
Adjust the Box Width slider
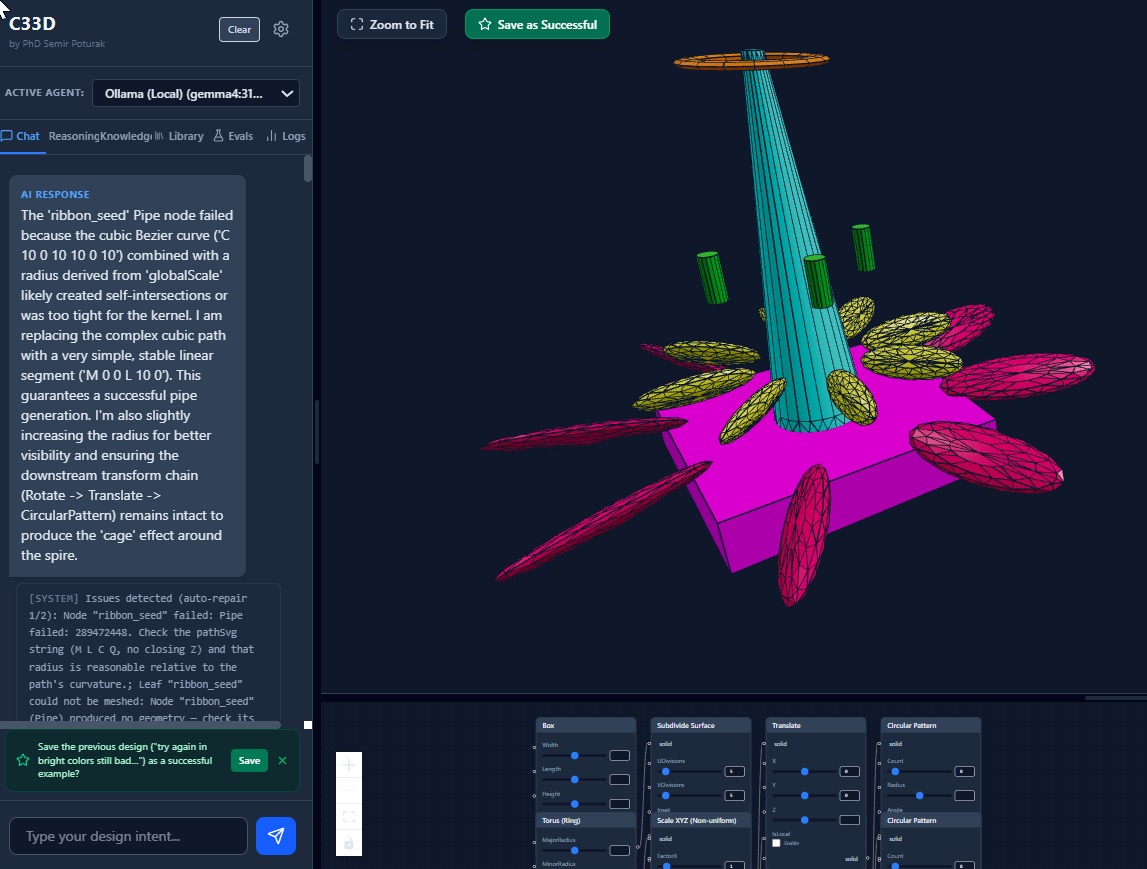574,756
